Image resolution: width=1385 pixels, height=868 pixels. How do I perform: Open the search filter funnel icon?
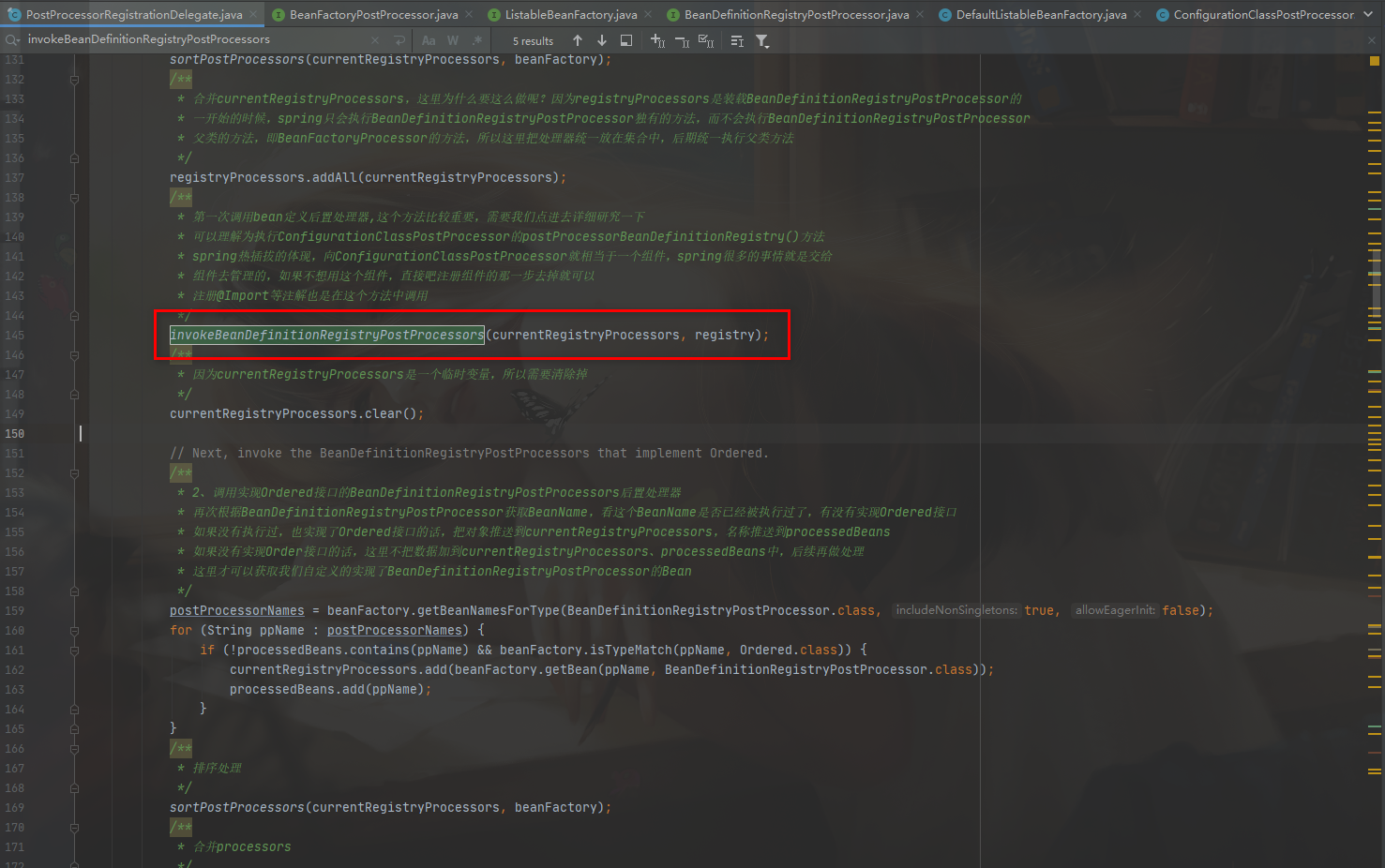point(762,40)
